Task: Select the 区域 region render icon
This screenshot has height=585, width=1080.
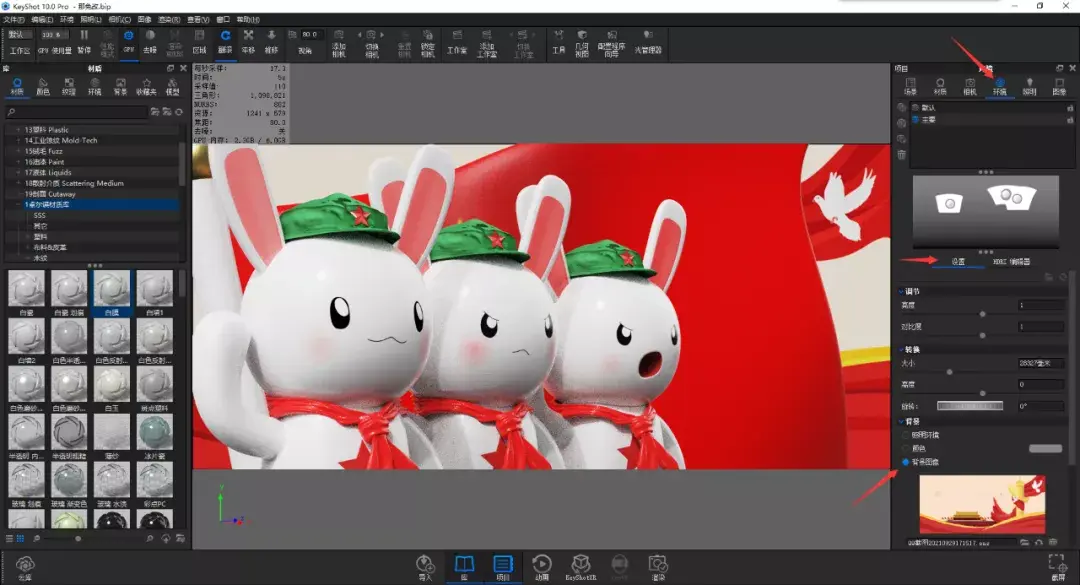Action: 200,41
